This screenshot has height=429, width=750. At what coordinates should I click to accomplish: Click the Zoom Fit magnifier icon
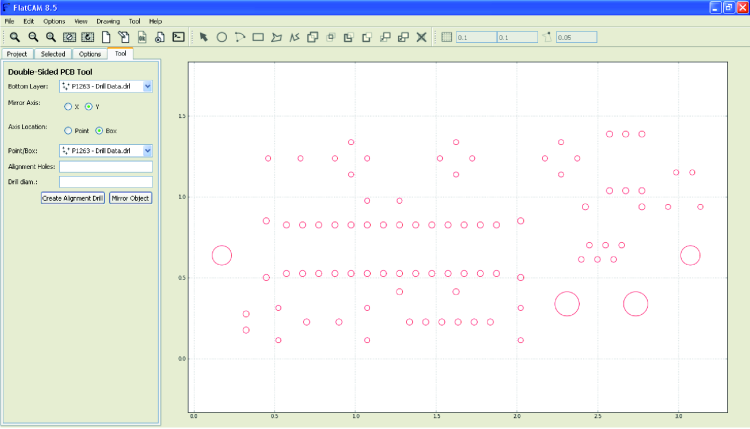pyautogui.click(x=15, y=37)
